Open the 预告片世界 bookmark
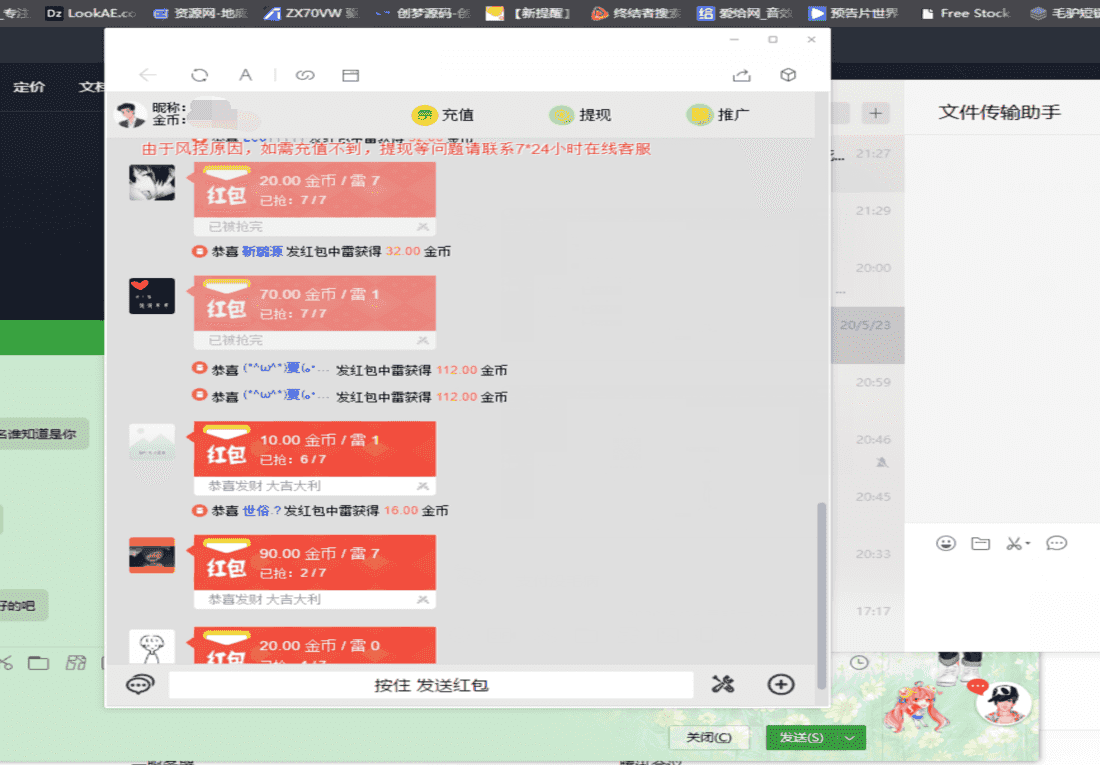The image size is (1100, 765). (x=853, y=13)
